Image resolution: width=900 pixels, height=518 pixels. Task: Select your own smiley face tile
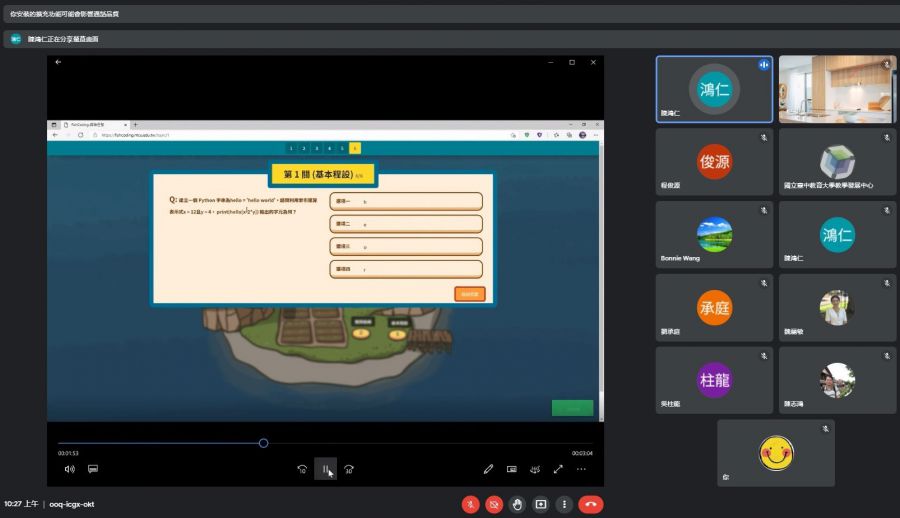click(776, 453)
